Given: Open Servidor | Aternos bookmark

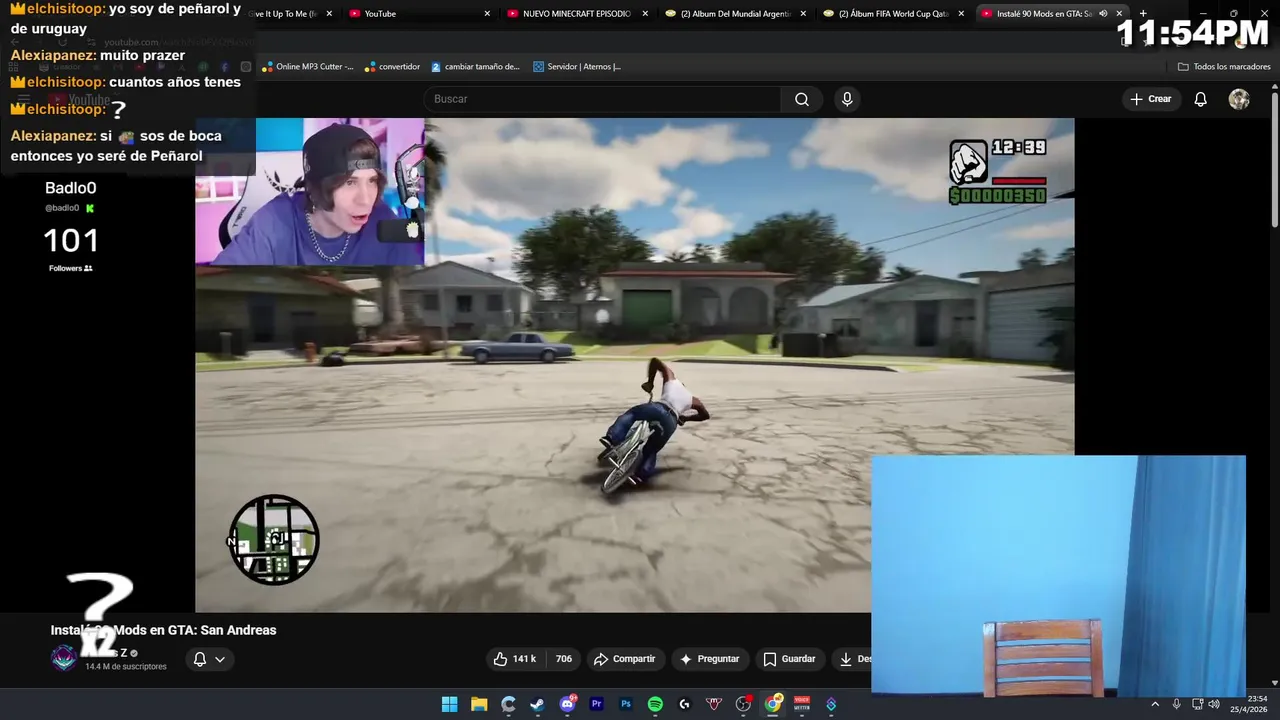Looking at the screenshot, I should (x=577, y=67).
